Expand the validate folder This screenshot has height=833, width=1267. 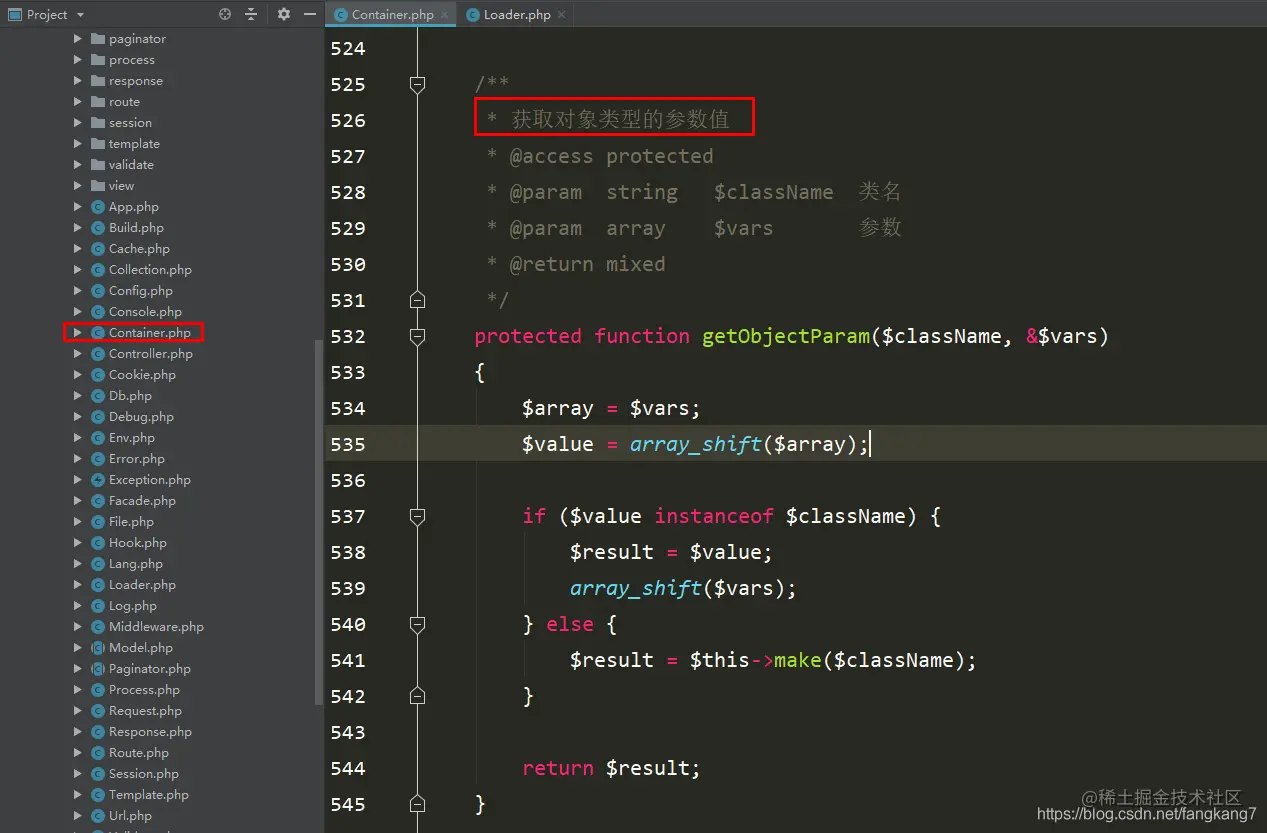tap(78, 165)
